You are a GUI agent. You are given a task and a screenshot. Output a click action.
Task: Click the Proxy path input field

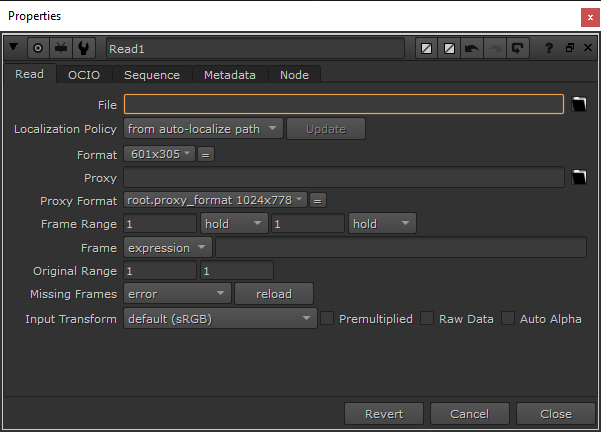coord(344,177)
